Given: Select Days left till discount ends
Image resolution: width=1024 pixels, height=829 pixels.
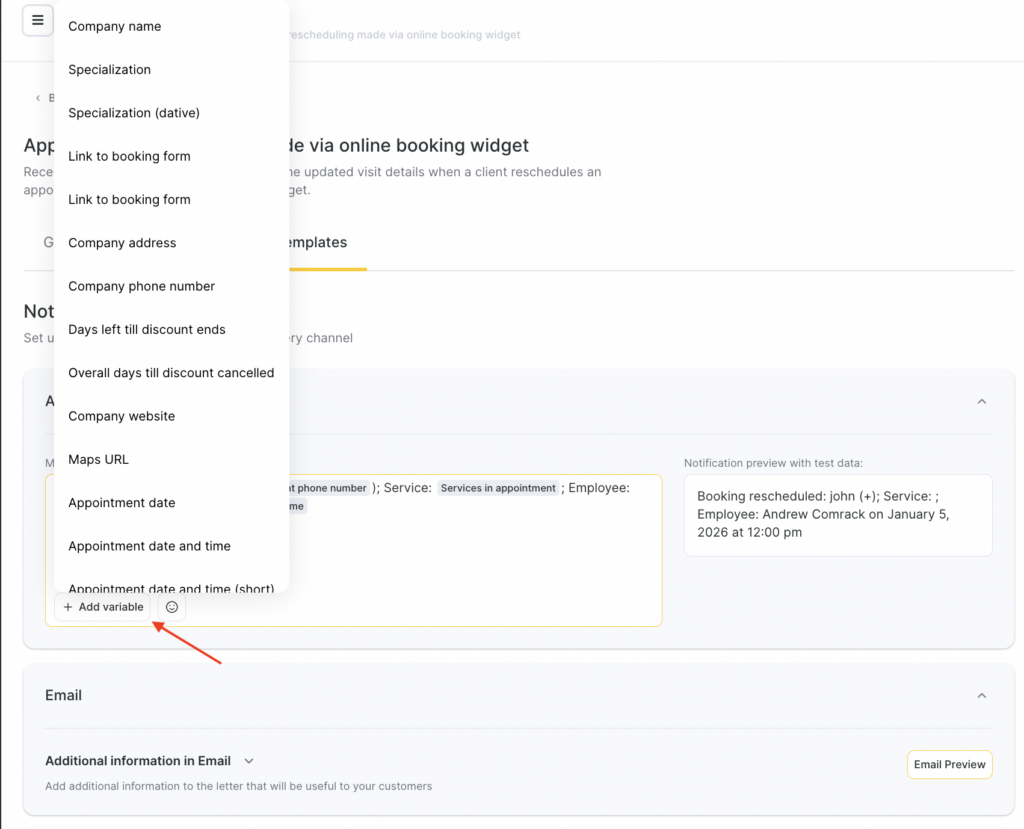Looking at the screenshot, I should (147, 330).
